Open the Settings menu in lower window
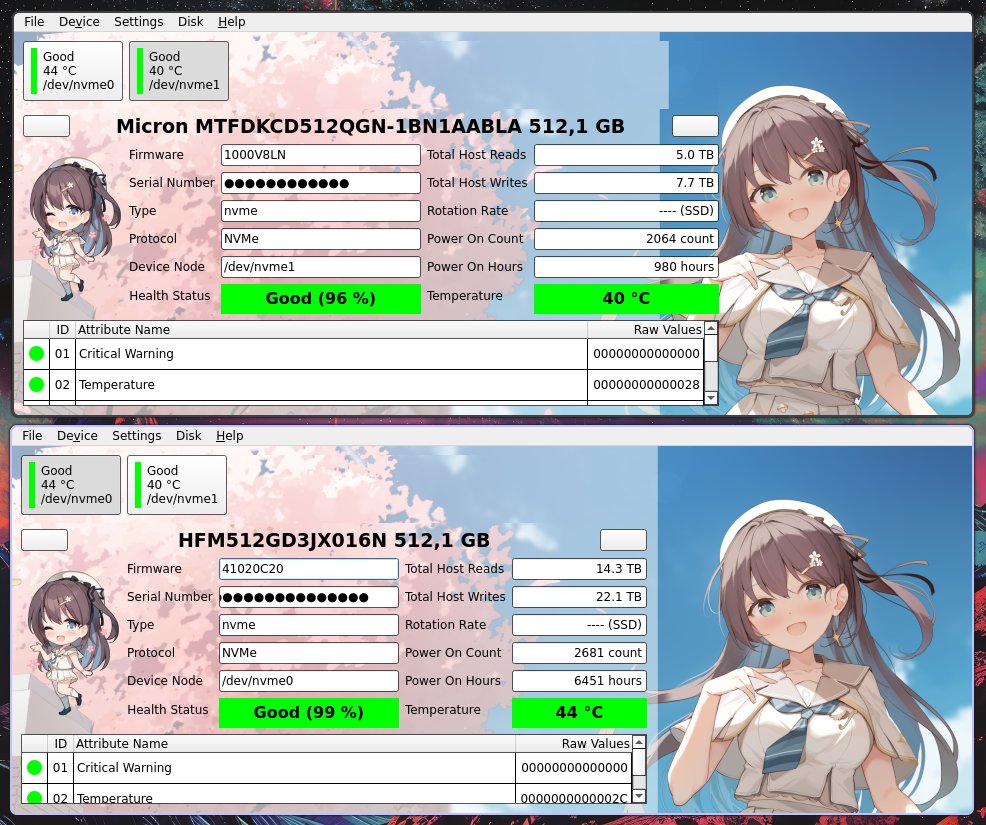The width and height of the screenshot is (986, 825). tap(136, 435)
